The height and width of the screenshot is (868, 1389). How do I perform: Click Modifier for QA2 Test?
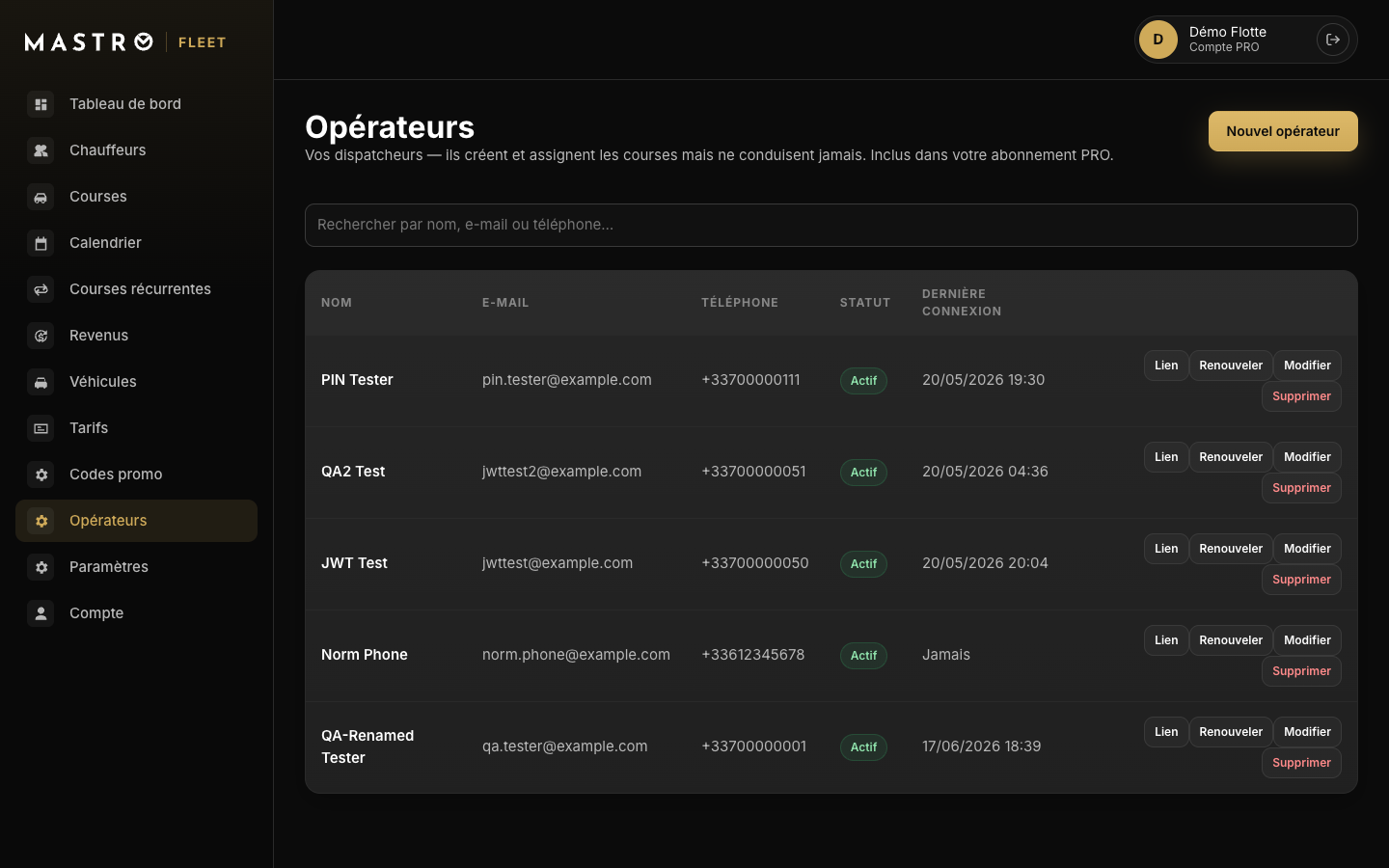tap(1307, 457)
